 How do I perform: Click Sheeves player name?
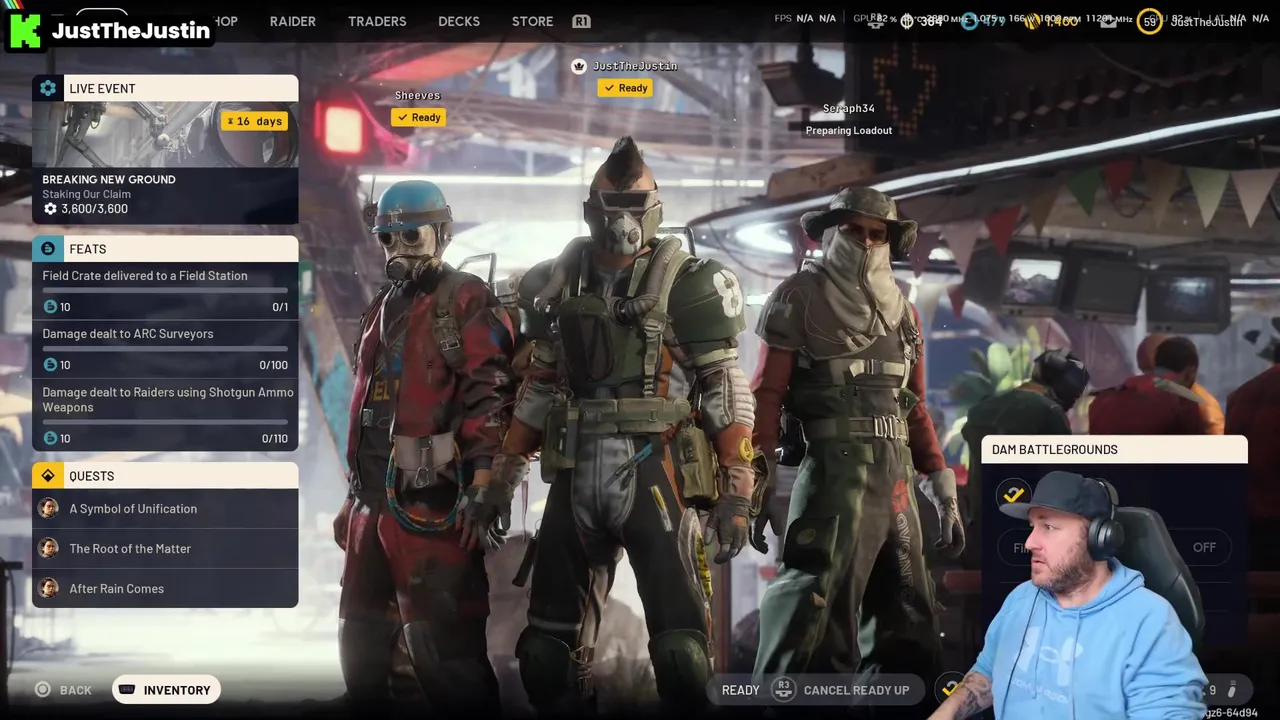(x=417, y=95)
